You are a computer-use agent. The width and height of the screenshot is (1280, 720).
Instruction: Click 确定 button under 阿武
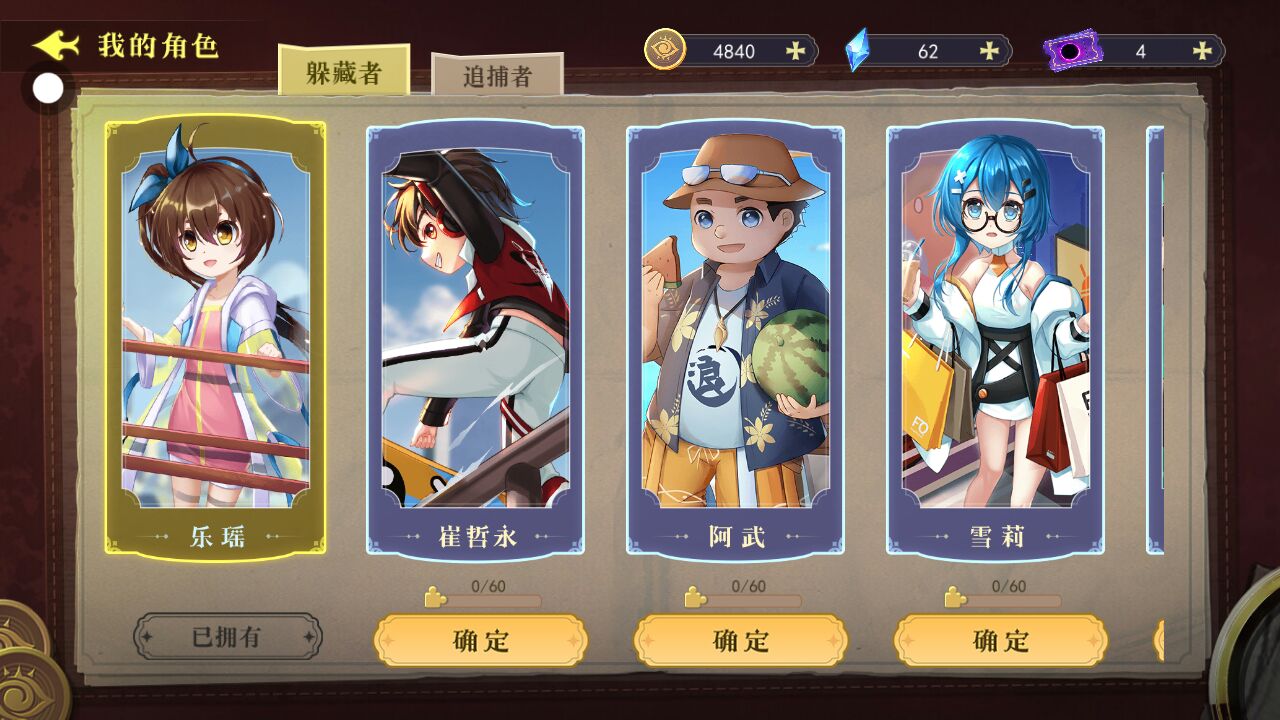coord(741,641)
